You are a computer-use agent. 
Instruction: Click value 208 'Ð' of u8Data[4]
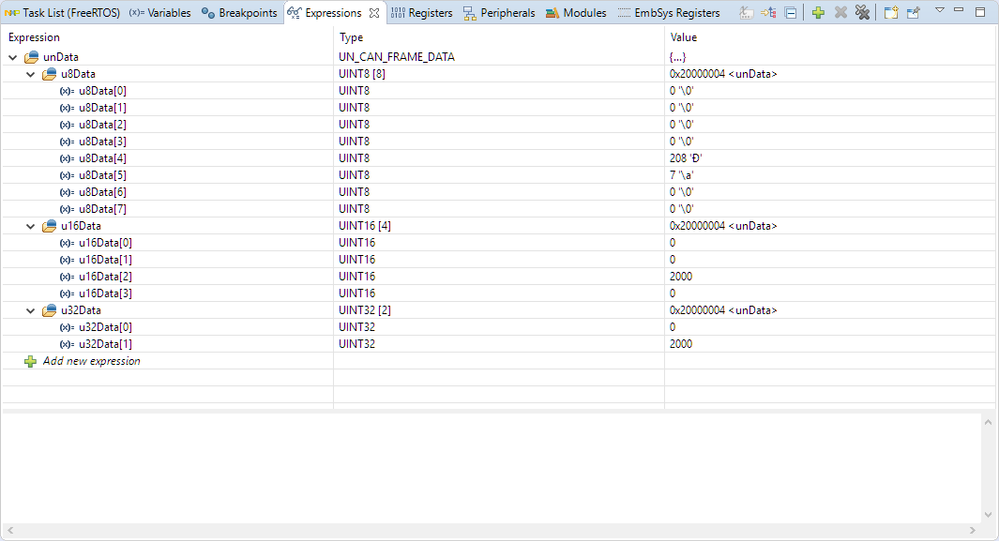(x=686, y=158)
